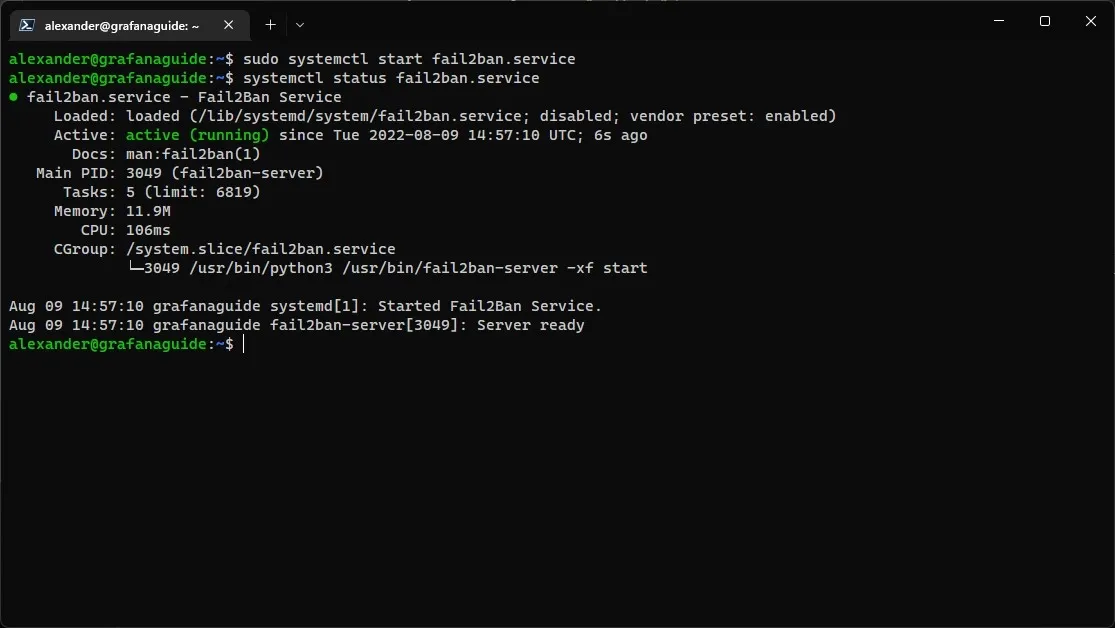This screenshot has width=1115, height=628.
Task: Open a new tab with the plus icon
Action: (270, 25)
